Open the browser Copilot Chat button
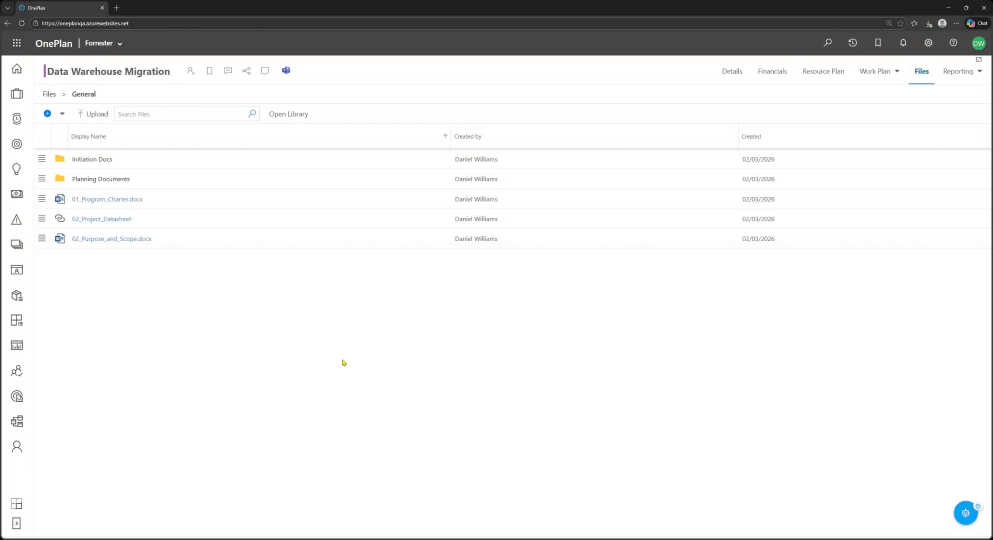 click(x=977, y=23)
